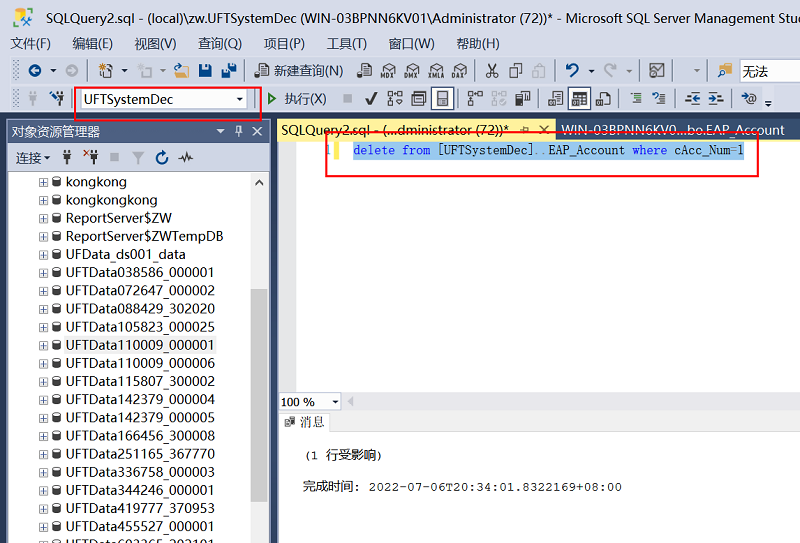Open the activity monitor icon
The height and width of the screenshot is (543, 800).
click(657, 70)
